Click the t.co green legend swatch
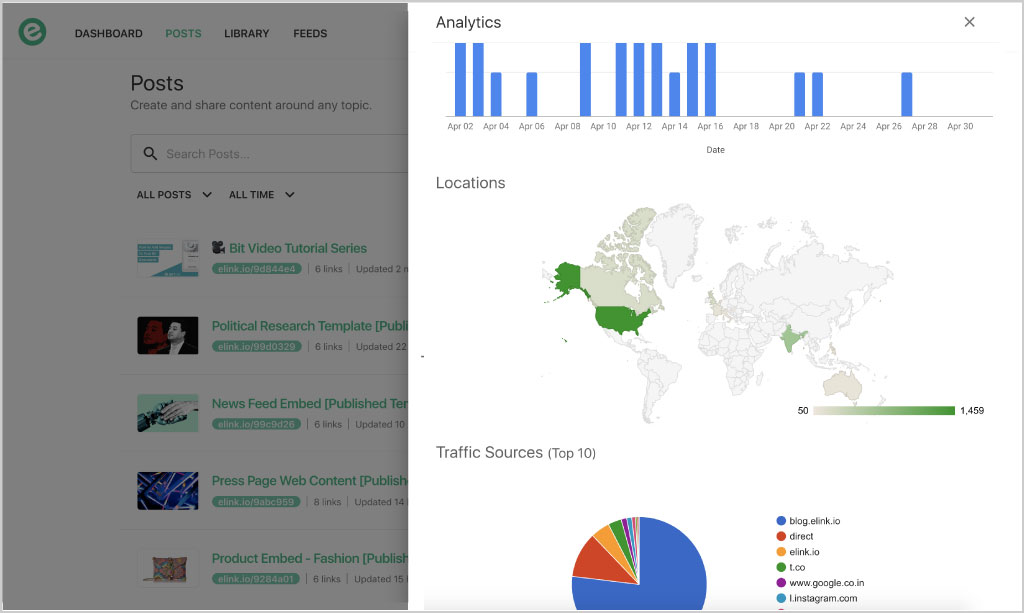 [x=780, y=567]
